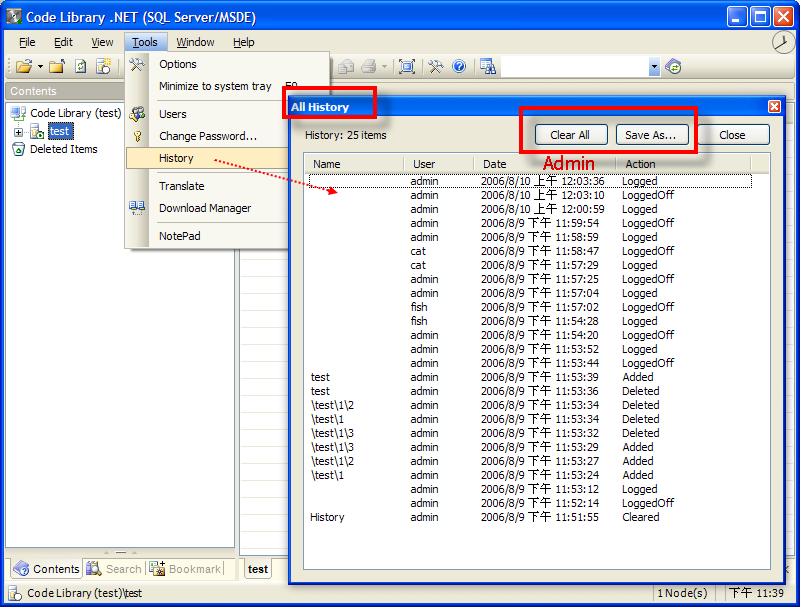Viewport: 800px width, 607px height.
Task: Select the fish Logged row at 11:54:28
Action: (x=530, y=321)
